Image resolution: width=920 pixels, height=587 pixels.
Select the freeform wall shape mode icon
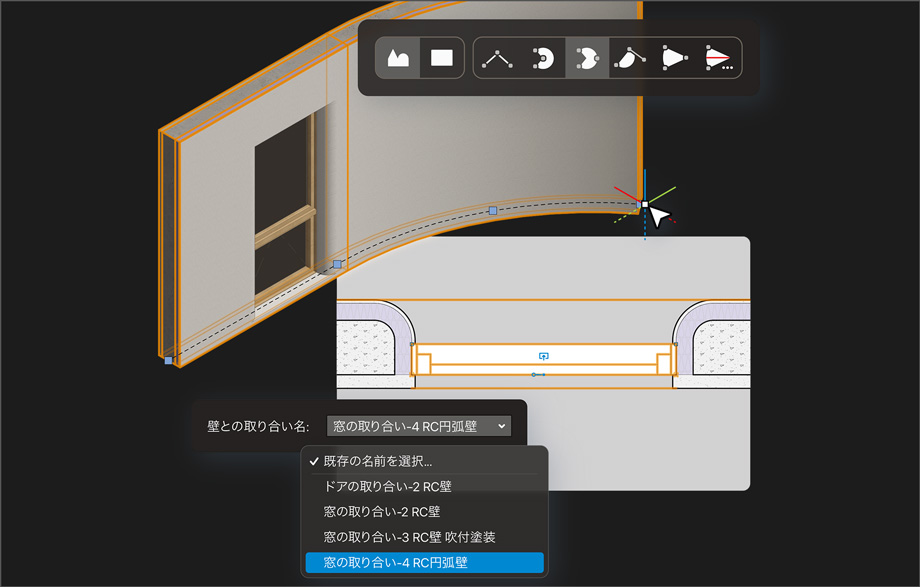tap(398, 58)
